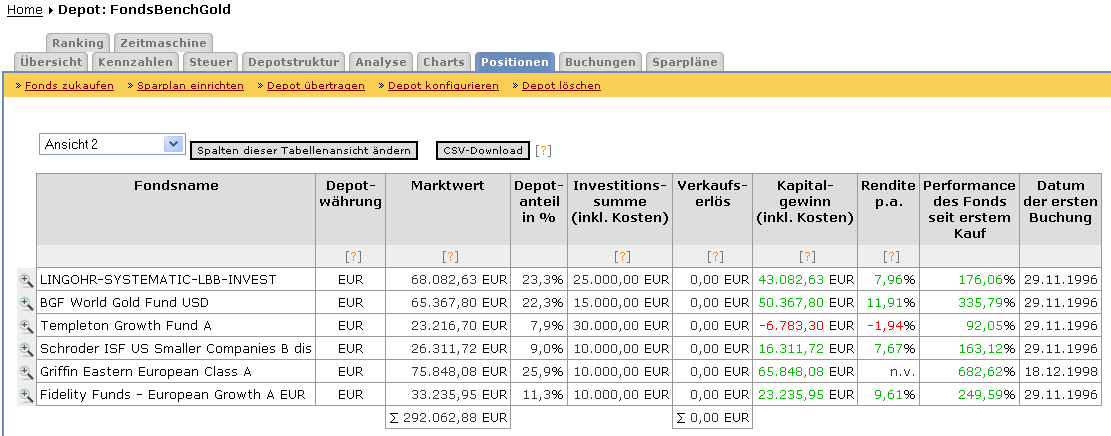Click the Sparplan einrichten link
The image size is (1111, 436).
[x=190, y=86]
